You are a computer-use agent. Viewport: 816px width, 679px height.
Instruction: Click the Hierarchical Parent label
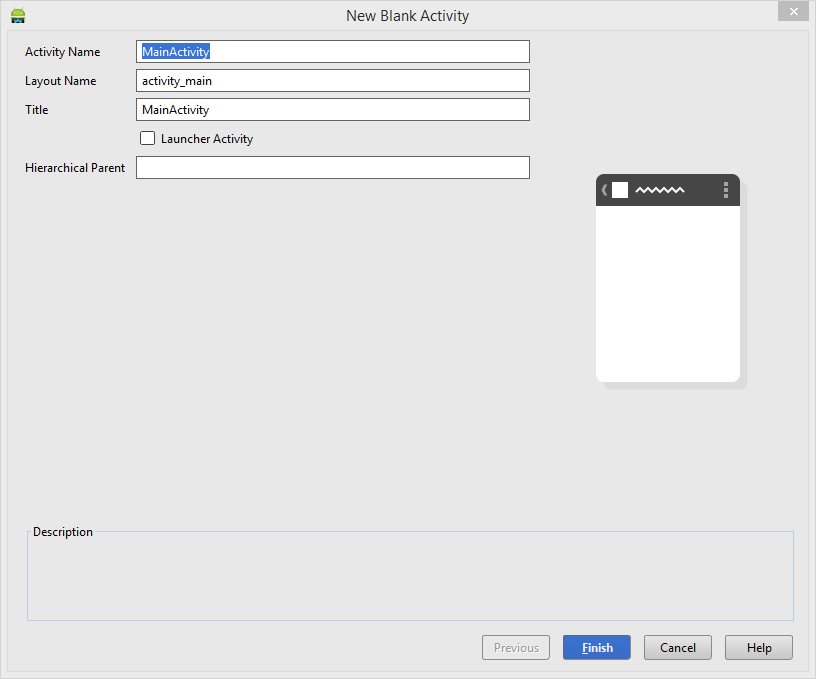[75, 168]
